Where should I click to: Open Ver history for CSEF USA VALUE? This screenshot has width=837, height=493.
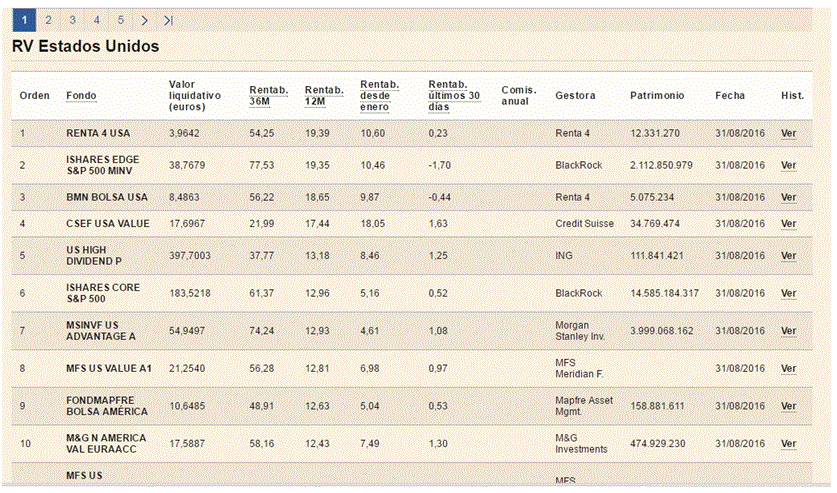788,224
